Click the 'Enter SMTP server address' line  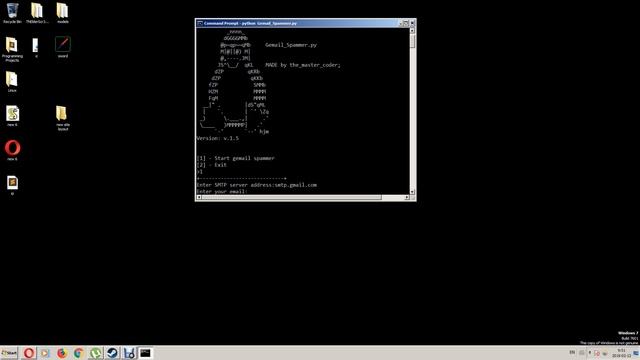tap(256, 185)
